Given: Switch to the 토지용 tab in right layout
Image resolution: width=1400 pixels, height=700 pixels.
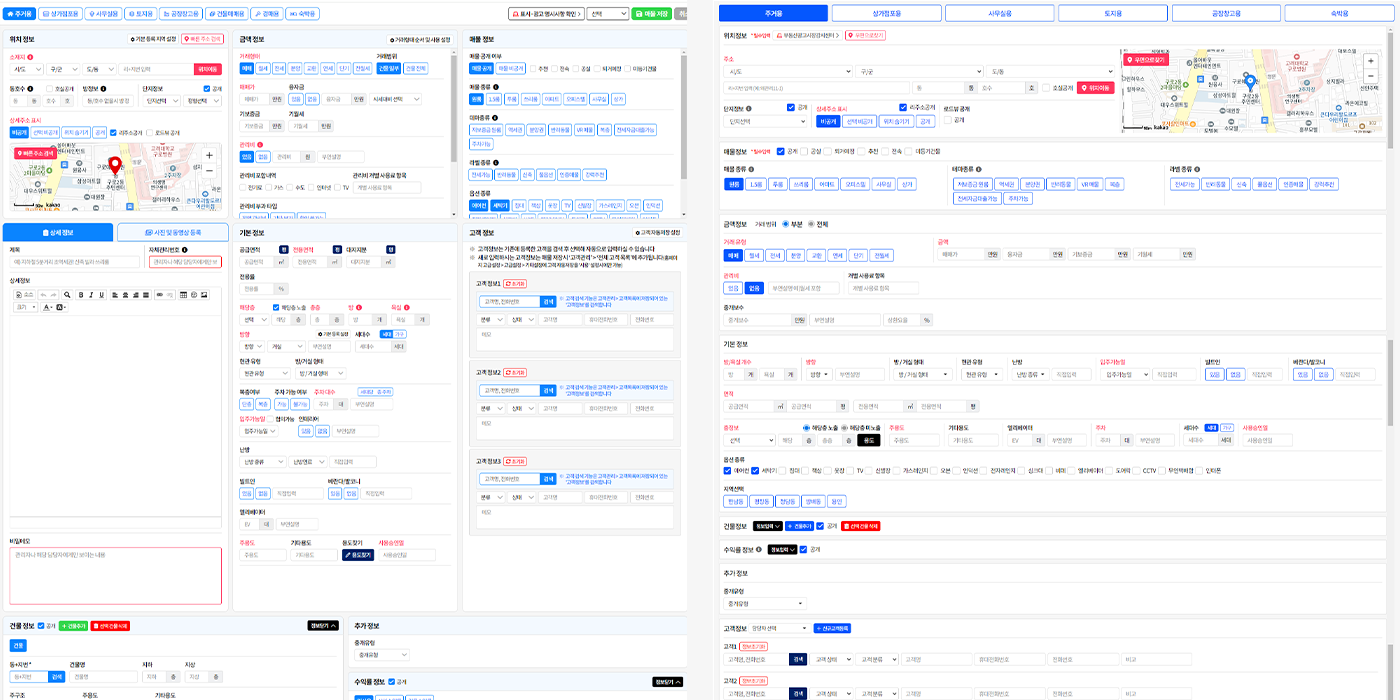Looking at the screenshot, I should click(x=1111, y=13).
